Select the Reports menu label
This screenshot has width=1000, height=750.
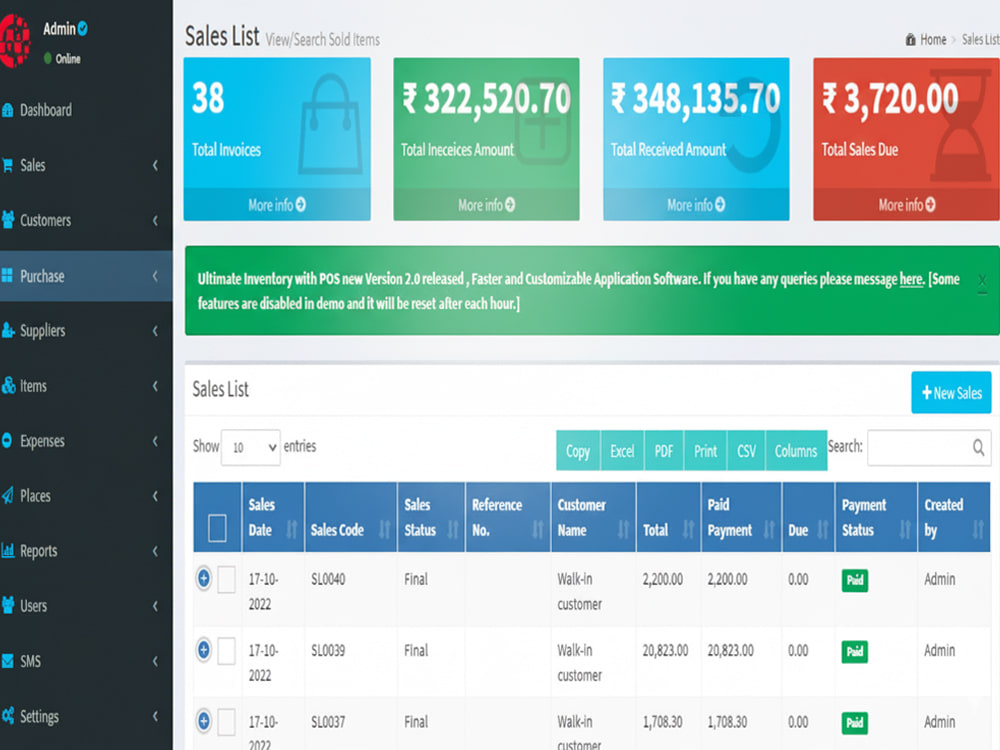(38, 551)
